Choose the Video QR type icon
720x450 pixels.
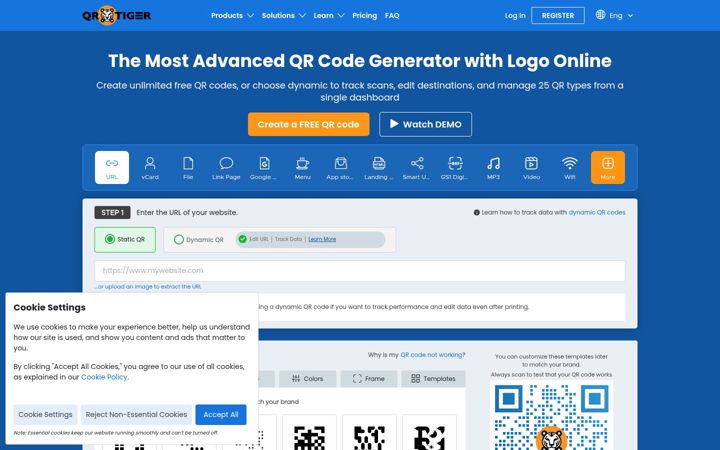531,167
